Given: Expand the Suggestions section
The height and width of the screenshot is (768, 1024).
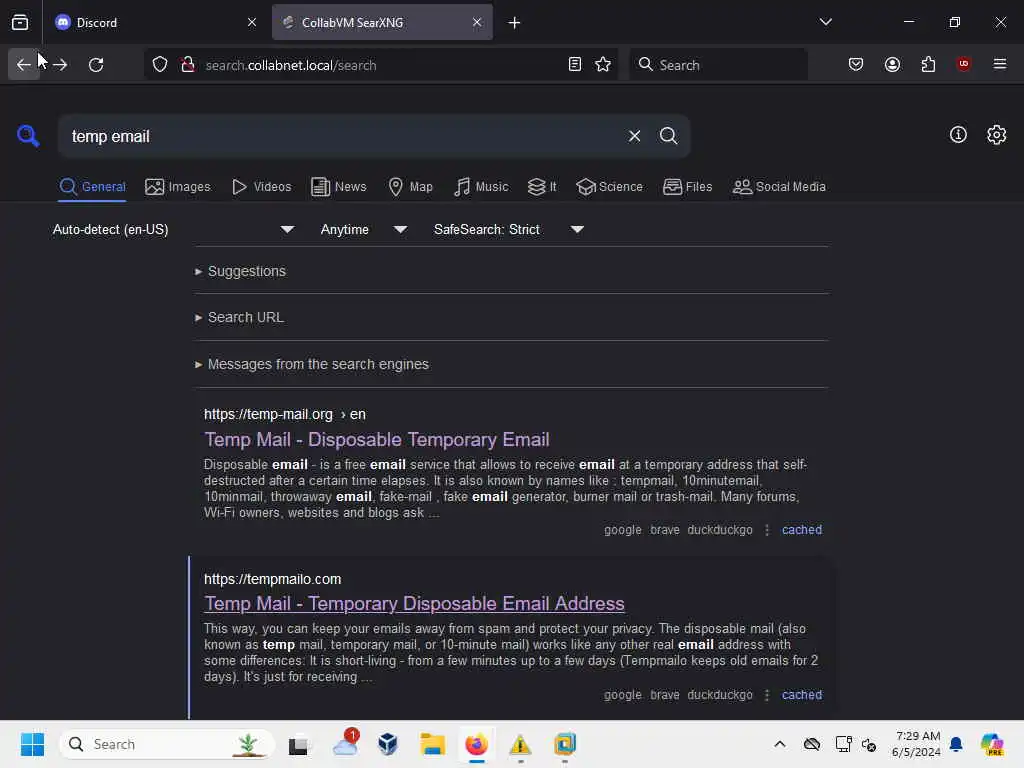Looking at the screenshot, I should [x=240, y=271].
